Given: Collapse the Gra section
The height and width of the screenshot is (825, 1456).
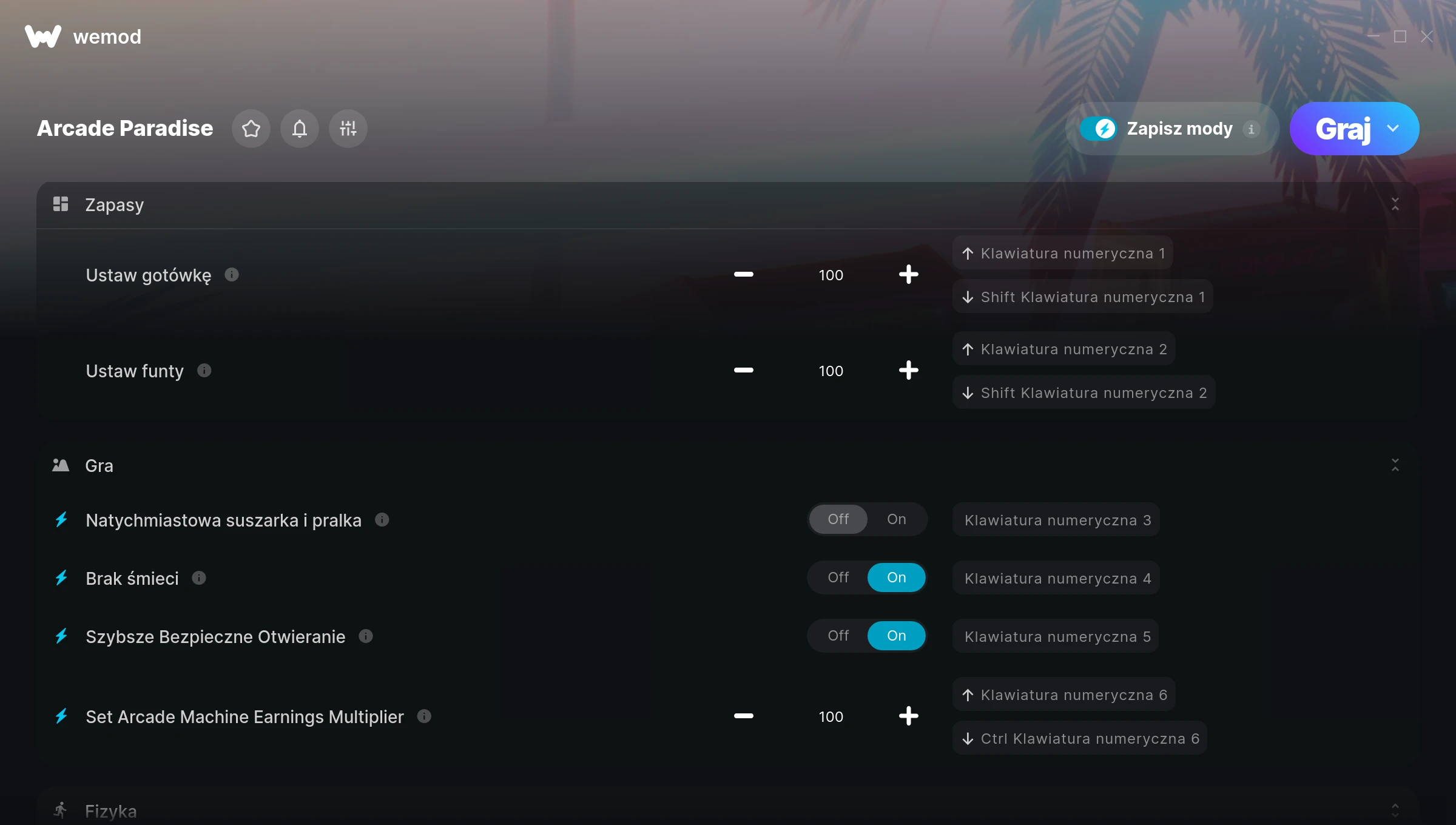Looking at the screenshot, I should (x=1395, y=465).
